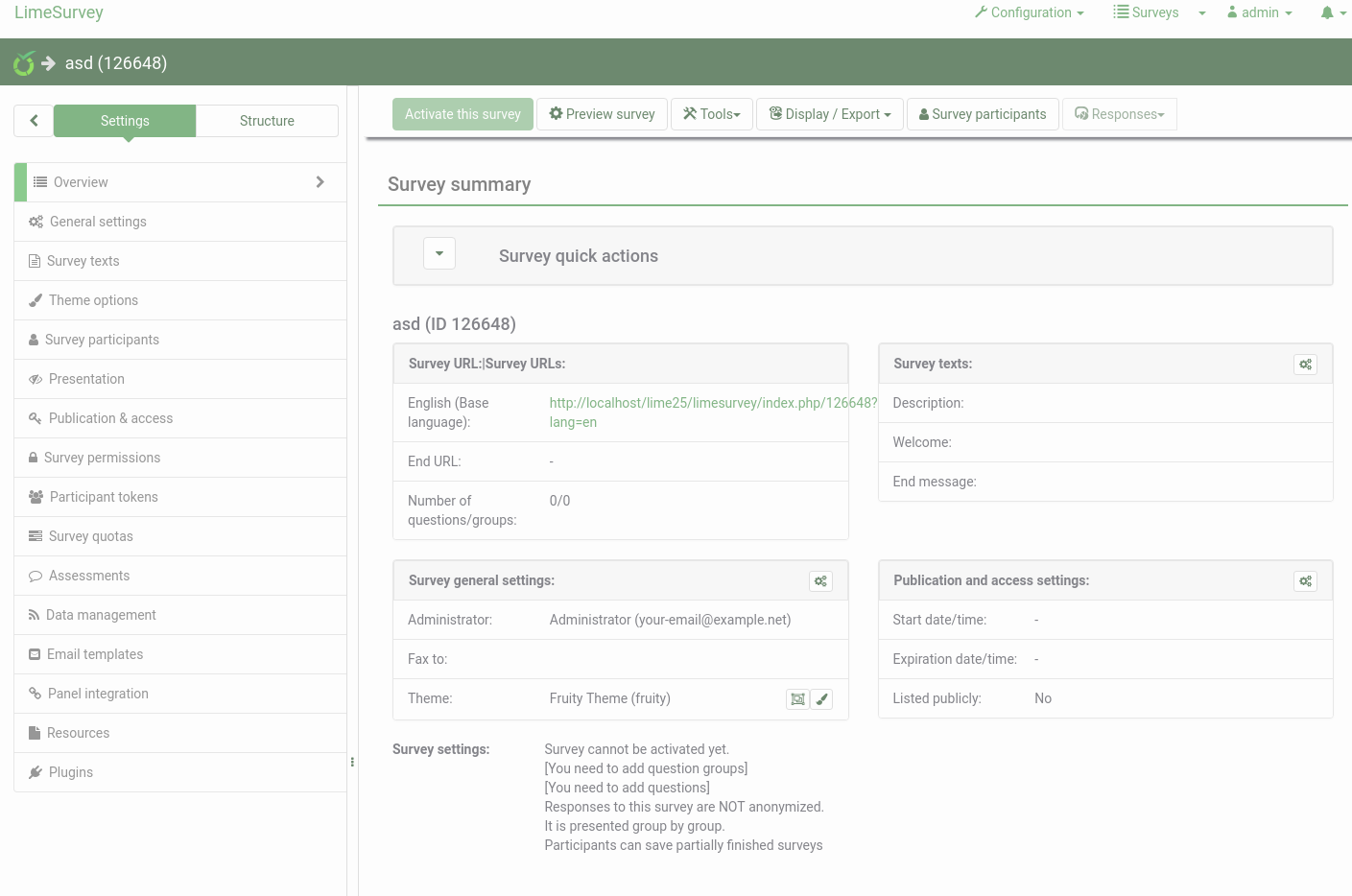
Task: Click the Preview survey button
Action: [x=602, y=114]
